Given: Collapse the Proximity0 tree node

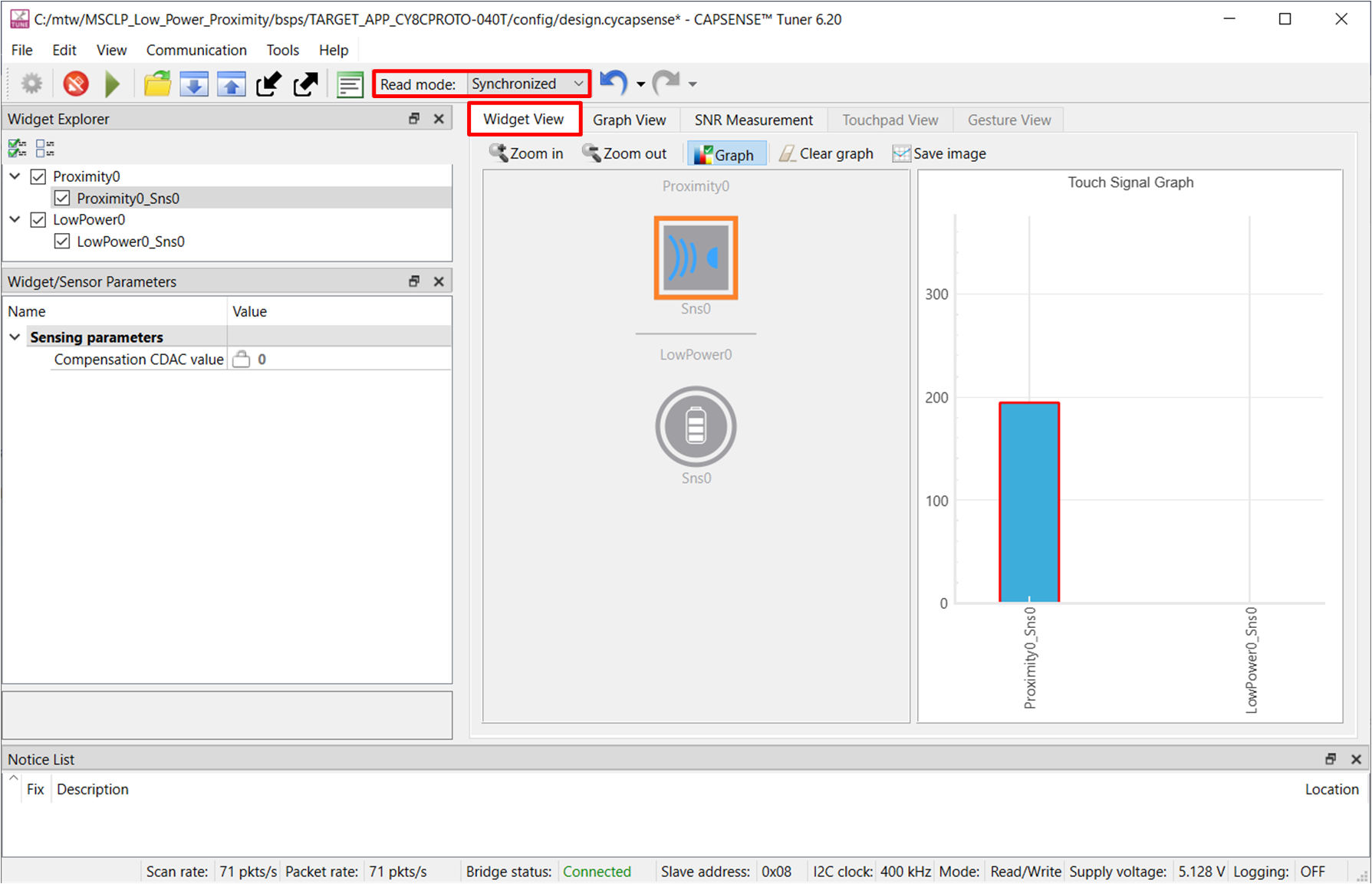Looking at the screenshot, I should [15, 176].
